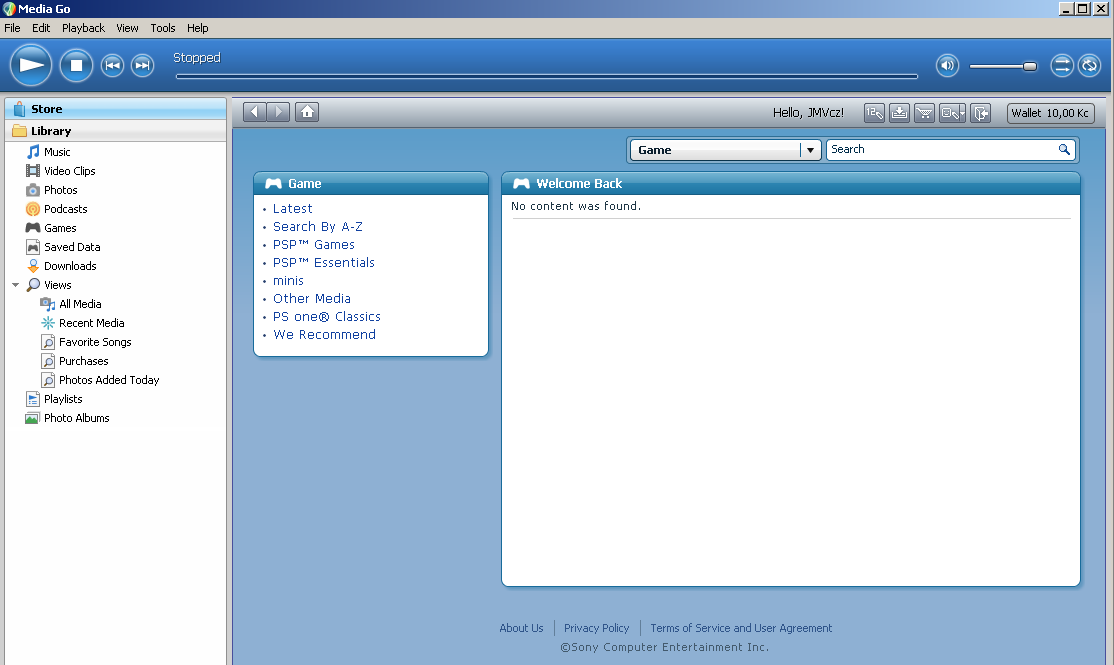Open Games in the library
The width and height of the screenshot is (1114, 665).
click(x=60, y=228)
